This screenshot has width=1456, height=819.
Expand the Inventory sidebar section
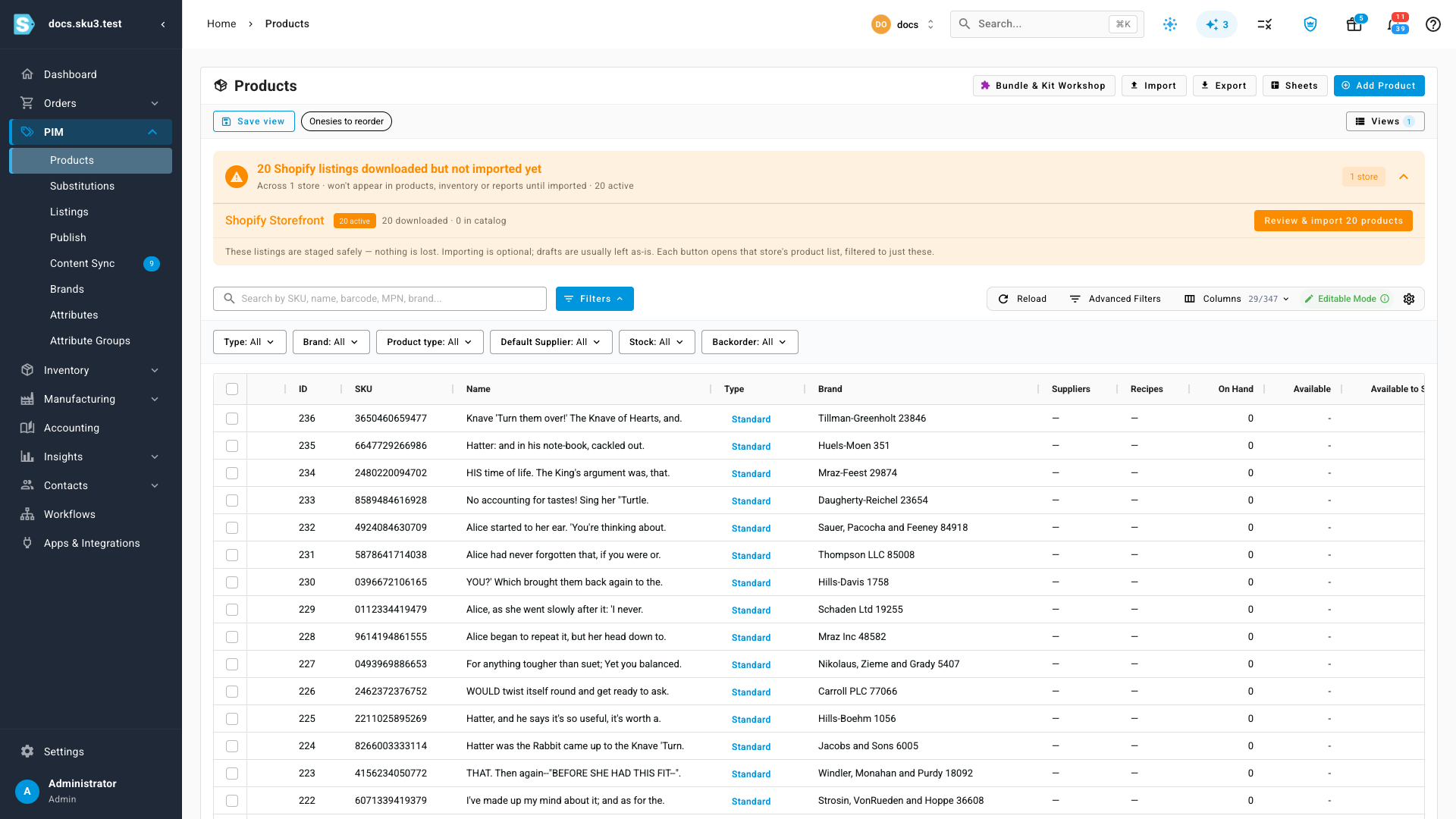point(91,370)
